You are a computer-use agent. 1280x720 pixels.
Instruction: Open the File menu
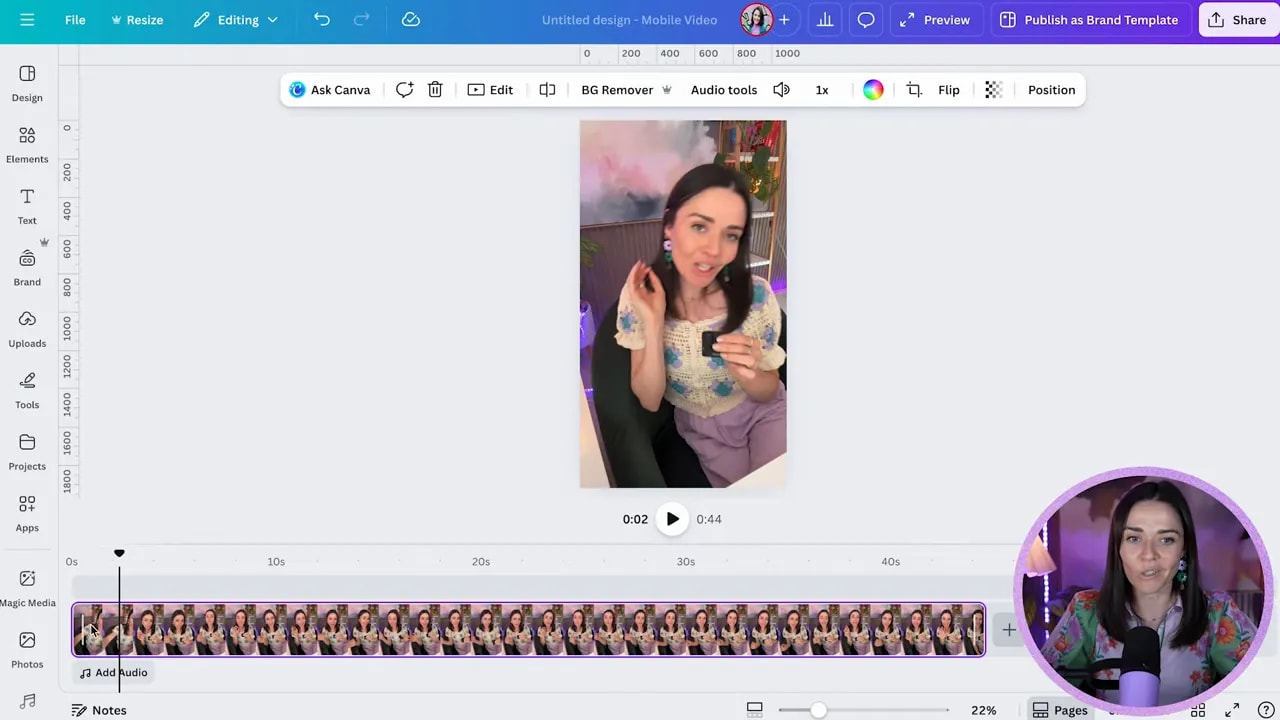(x=75, y=20)
